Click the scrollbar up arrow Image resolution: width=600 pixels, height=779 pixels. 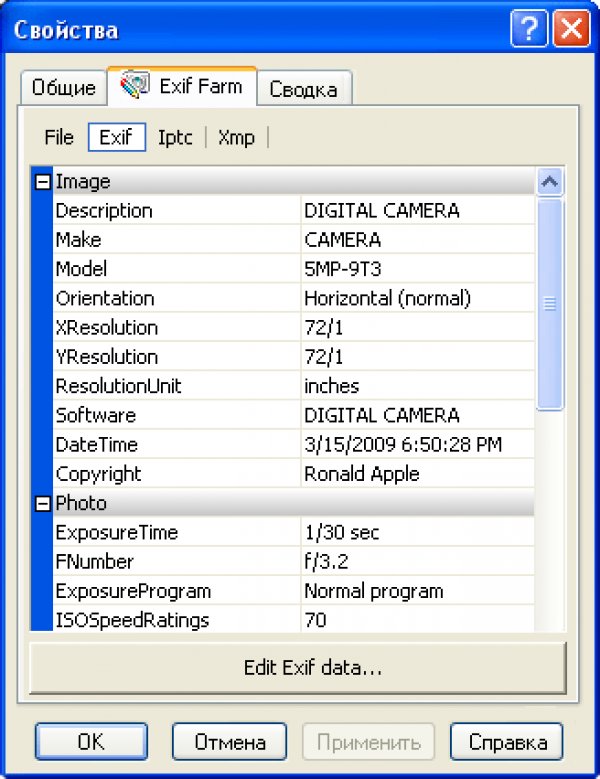tap(549, 182)
